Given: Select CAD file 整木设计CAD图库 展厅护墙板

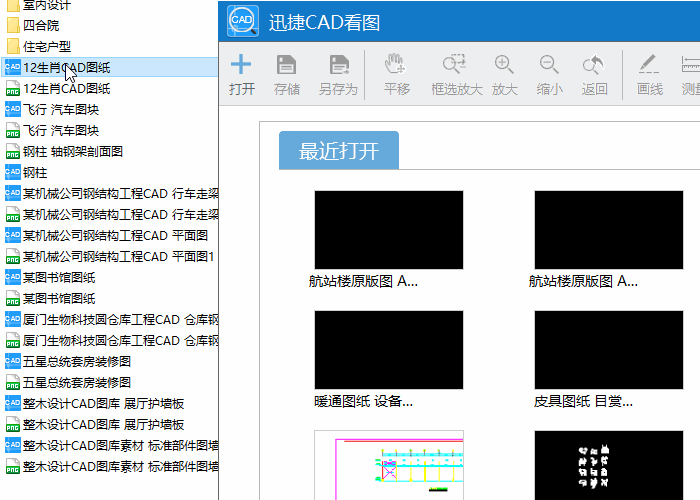Looking at the screenshot, I should (x=94, y=403).
